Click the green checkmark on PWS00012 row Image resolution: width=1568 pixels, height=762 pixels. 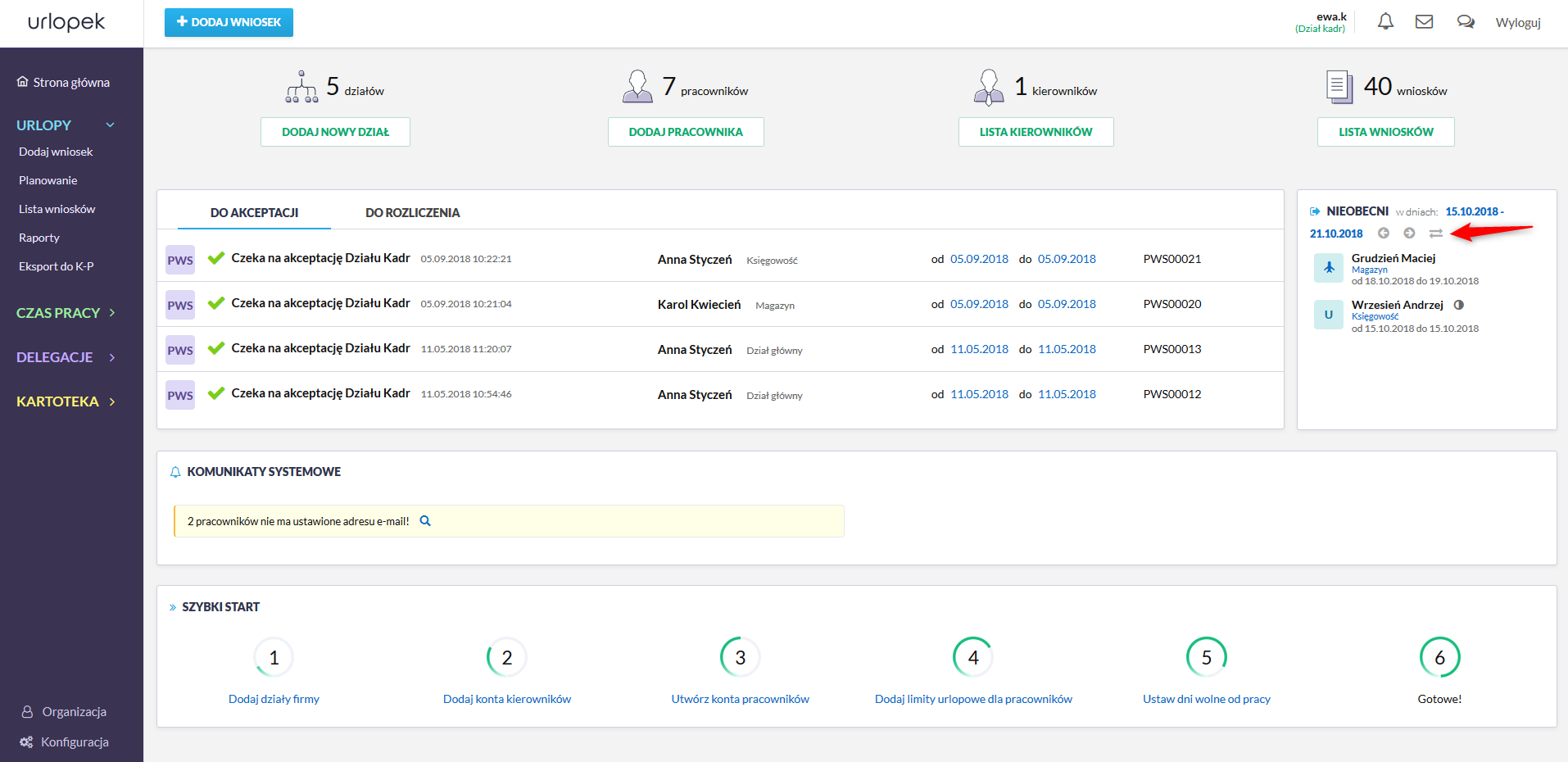click(x=216, y=393)
